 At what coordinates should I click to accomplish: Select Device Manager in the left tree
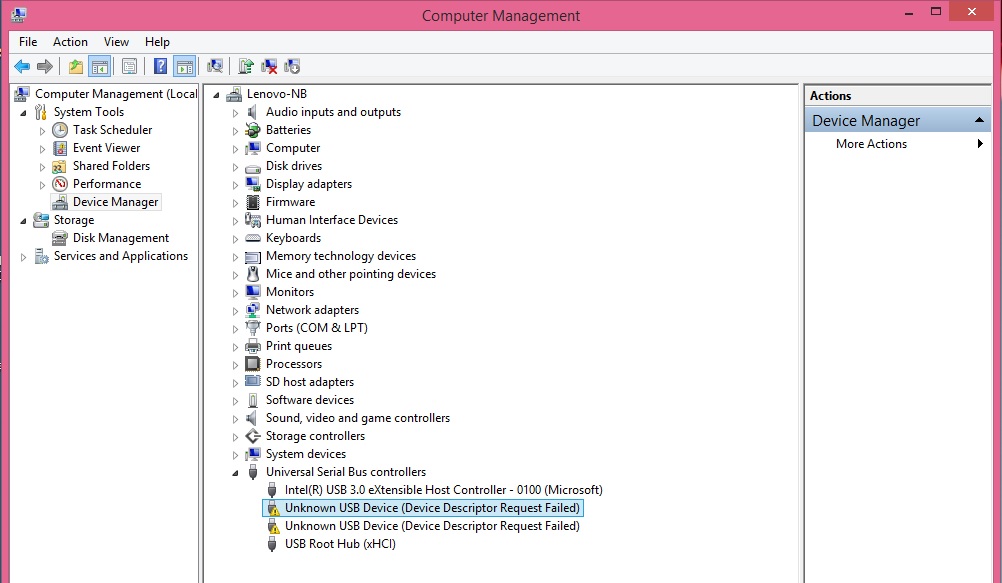coord(115,202)
